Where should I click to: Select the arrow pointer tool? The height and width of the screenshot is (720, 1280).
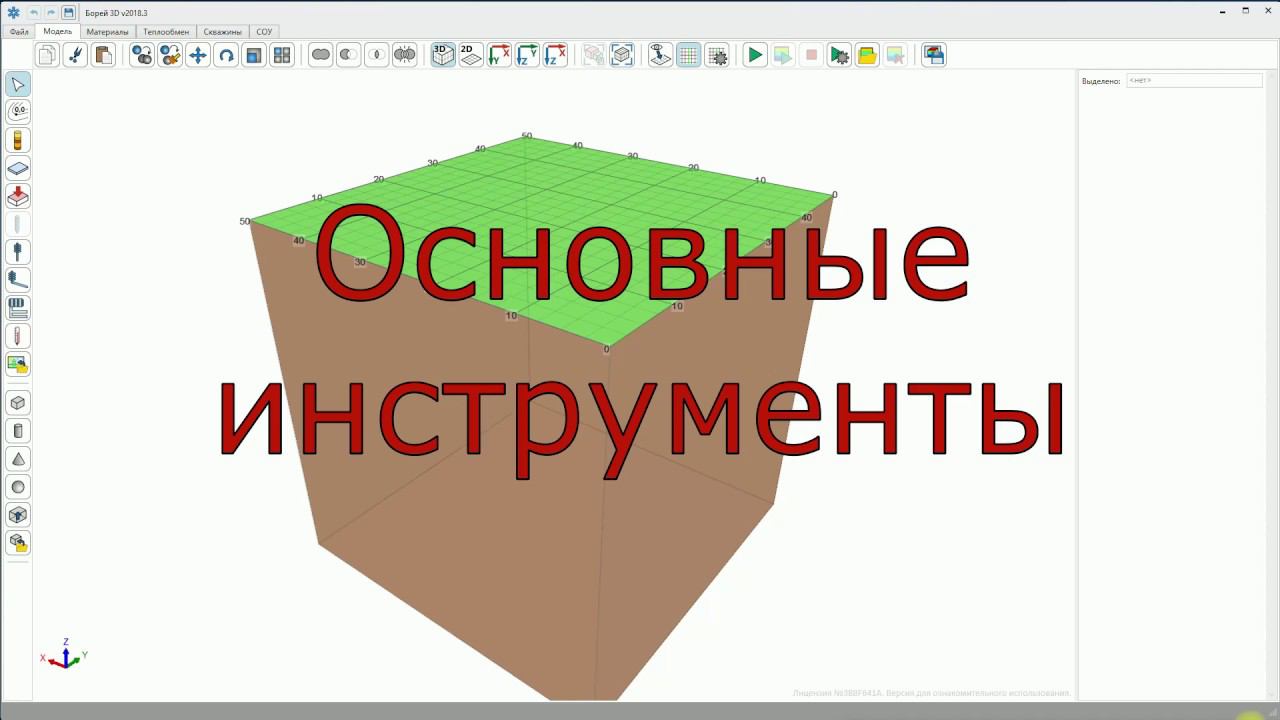coord(18,84)
